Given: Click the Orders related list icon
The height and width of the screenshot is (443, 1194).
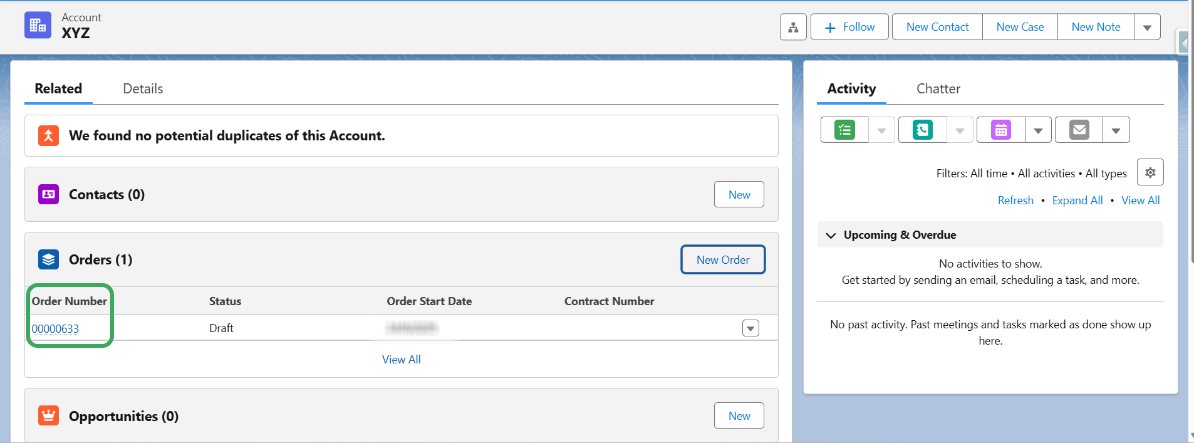Looking at the screenshot, I should 49,260.
